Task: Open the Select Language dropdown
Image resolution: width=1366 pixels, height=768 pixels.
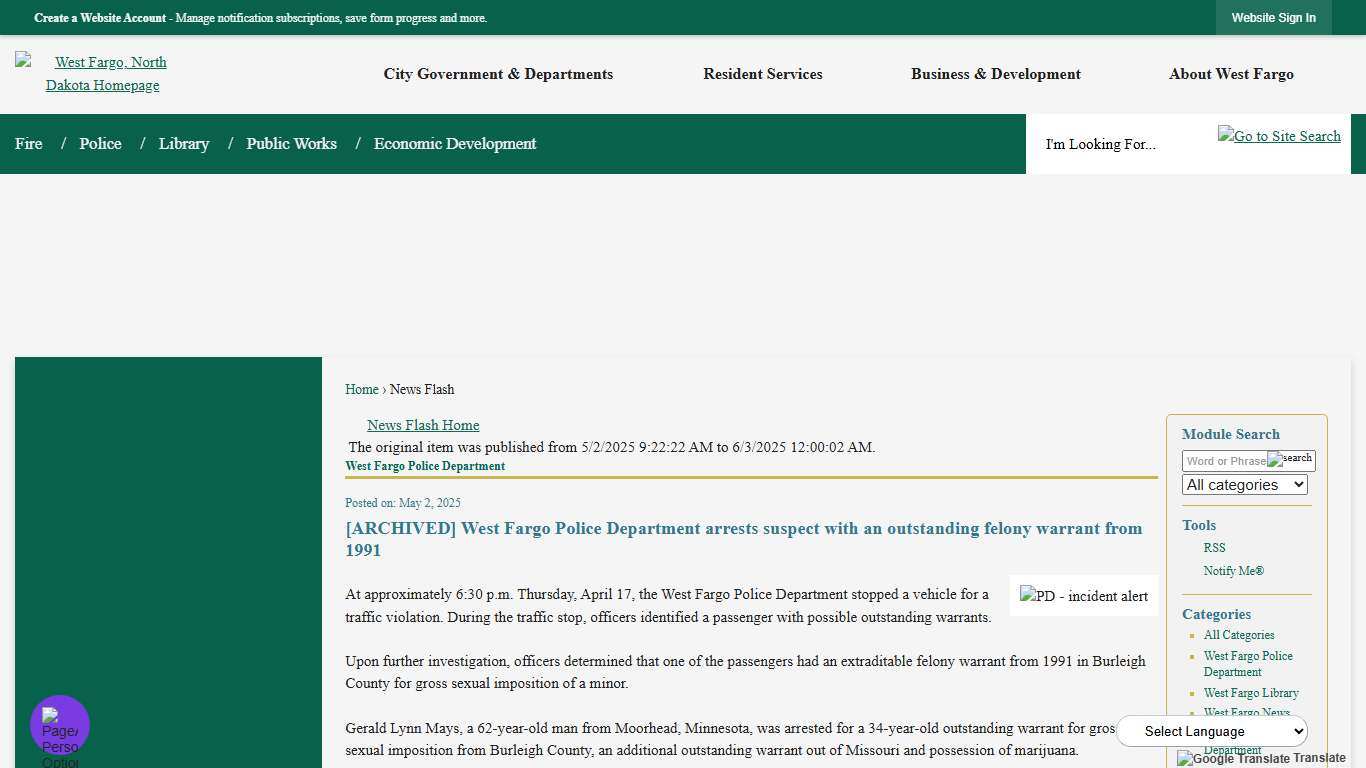Action: [1212, 731]
